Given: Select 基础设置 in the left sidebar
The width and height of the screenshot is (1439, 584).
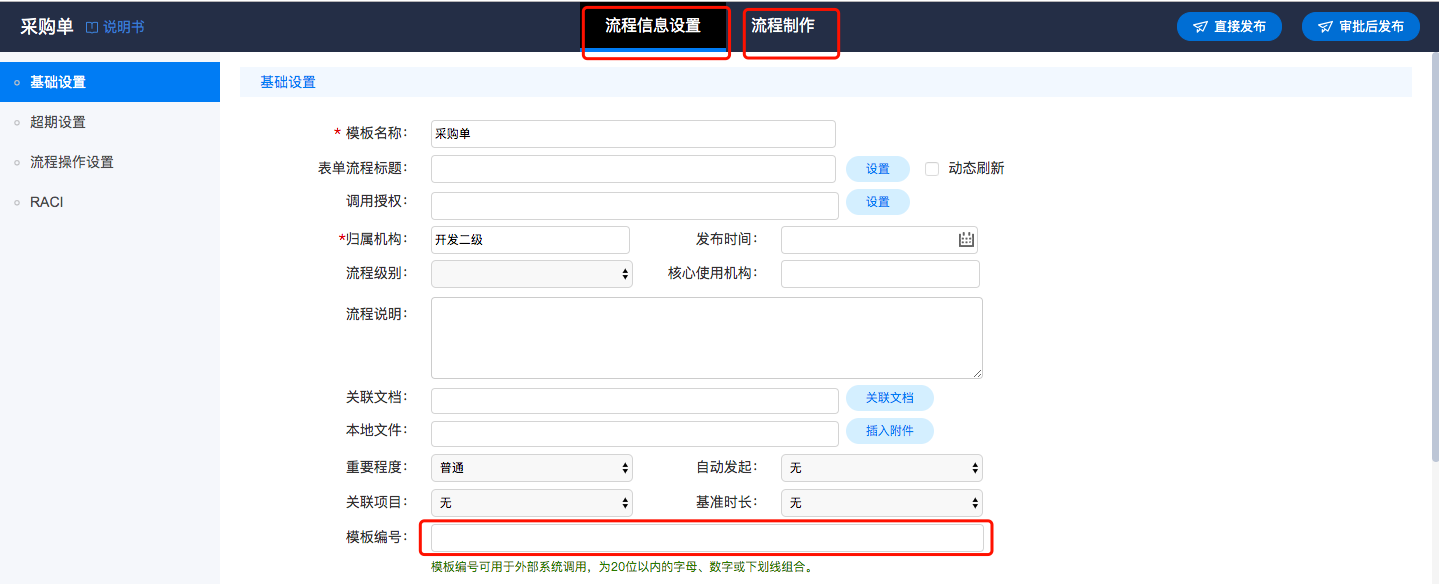Looking at the screenshot, I should point(110,82).
